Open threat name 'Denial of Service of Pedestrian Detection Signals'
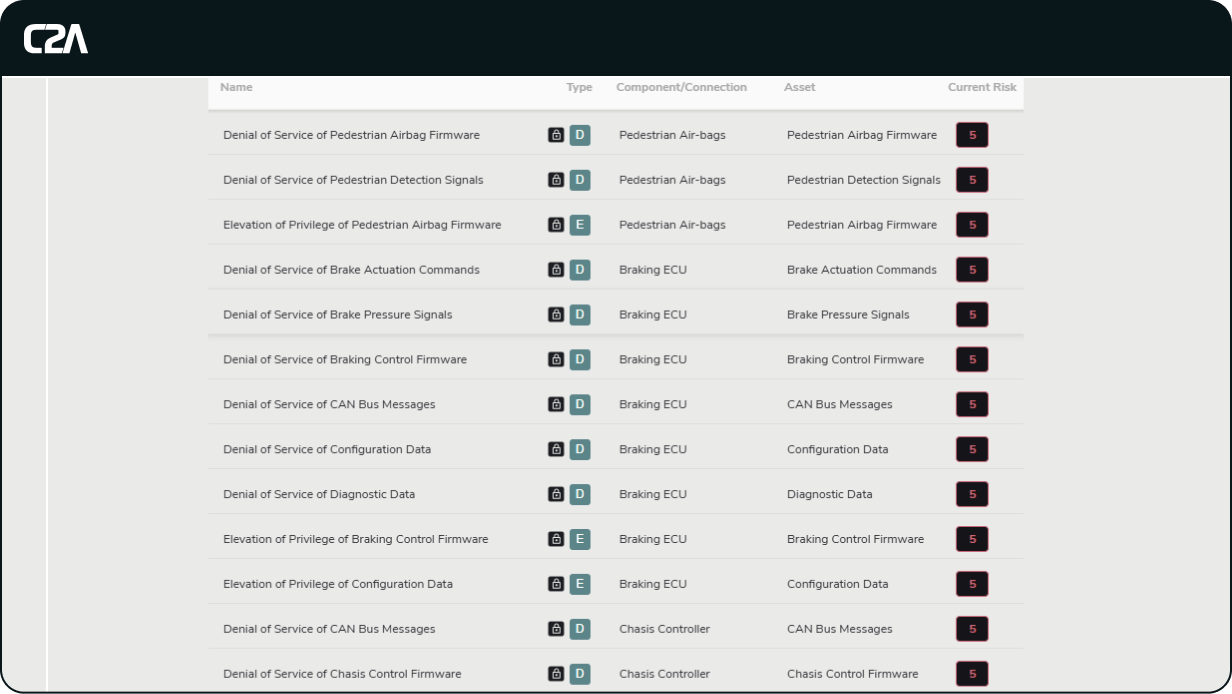This screenshot has height=694, width=1232. click(353, 180)
